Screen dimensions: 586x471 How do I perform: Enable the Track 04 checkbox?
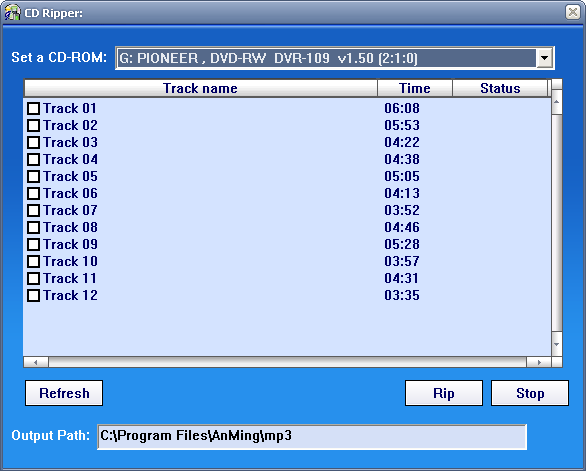point(34,160)
